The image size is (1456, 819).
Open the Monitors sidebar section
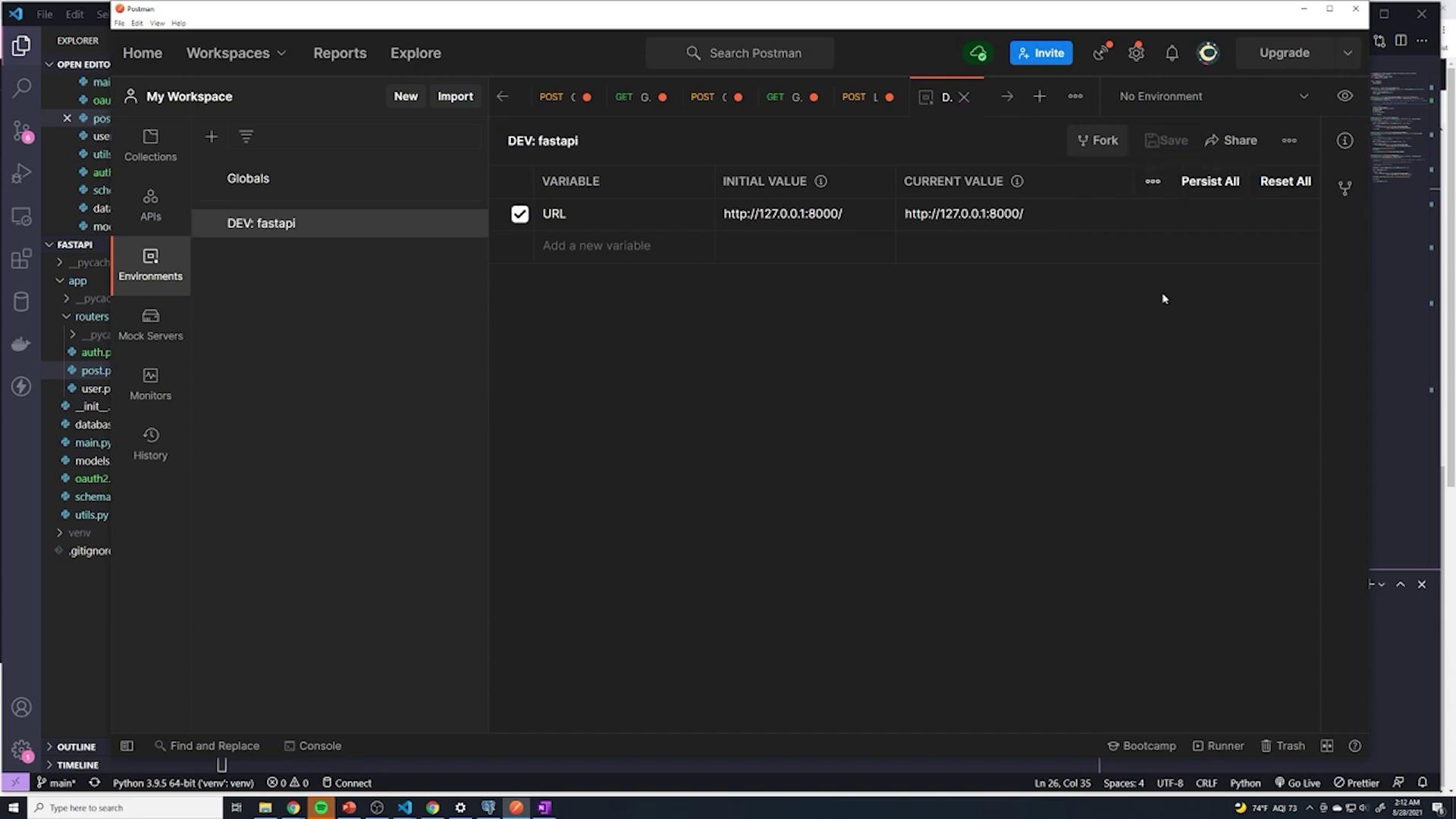coord(150,384)
